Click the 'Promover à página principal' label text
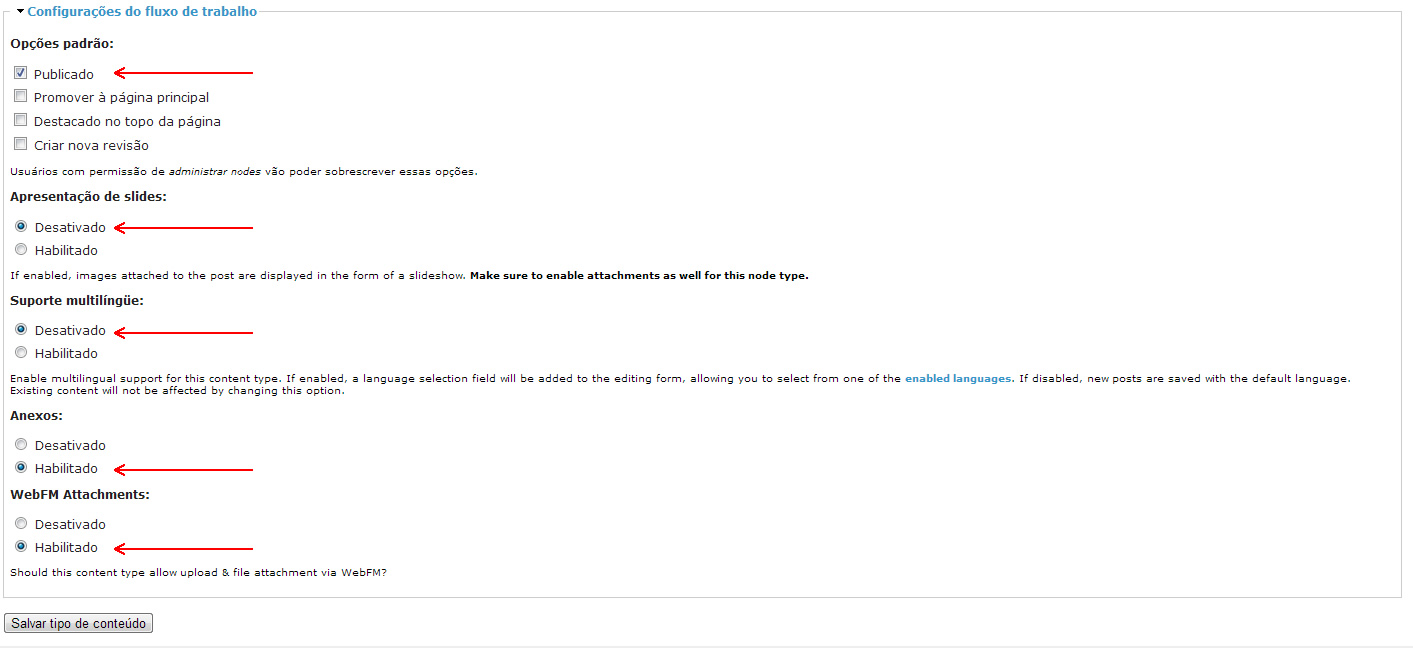This screenshot has width=1413, height=648. click(121, 98)
